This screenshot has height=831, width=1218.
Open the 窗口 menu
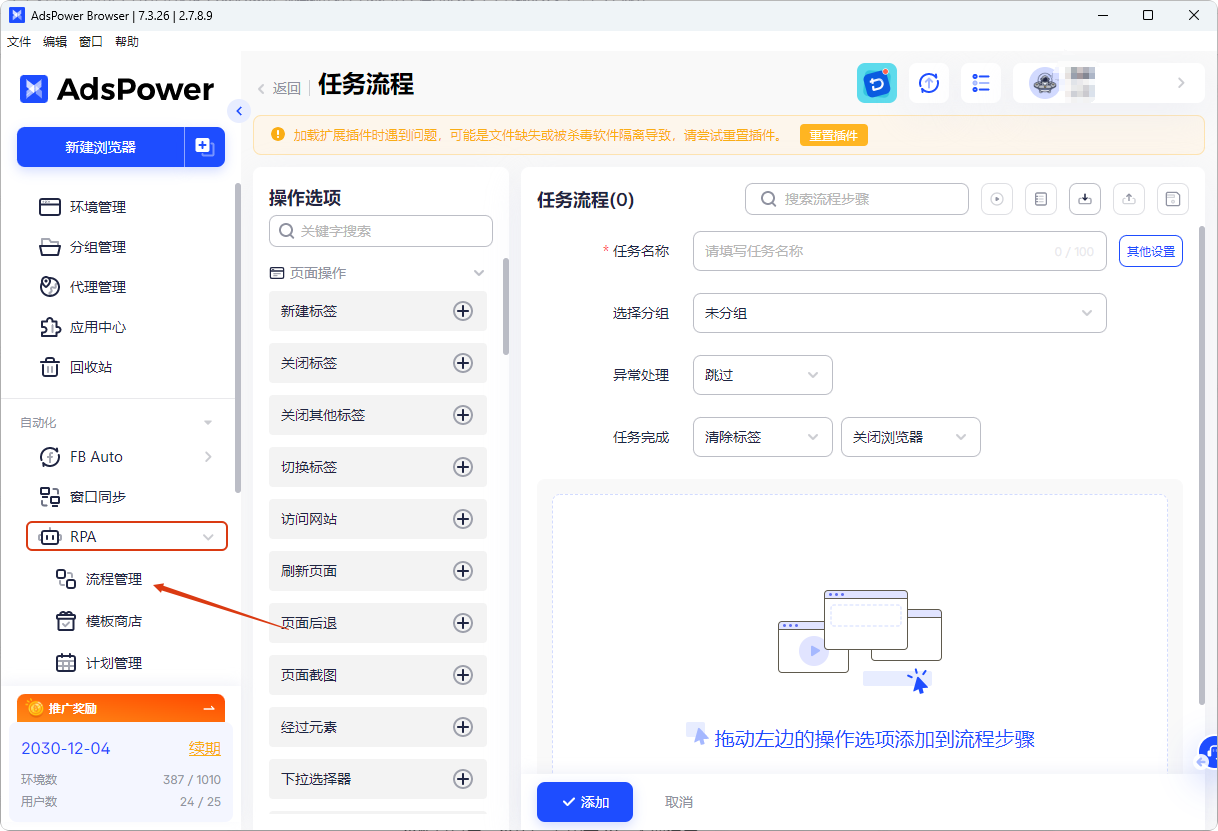pyautogui.click(x=91, y=42)
